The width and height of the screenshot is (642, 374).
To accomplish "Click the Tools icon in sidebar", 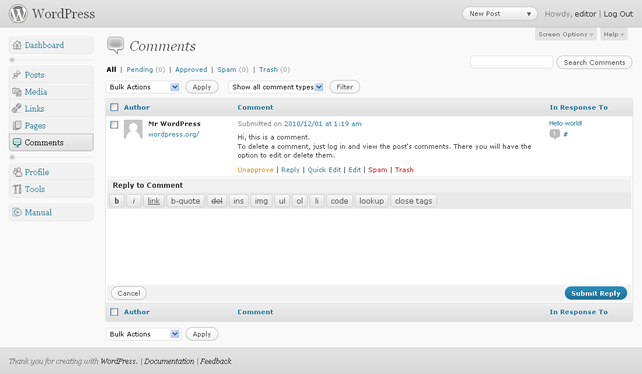I will [17, 189].
